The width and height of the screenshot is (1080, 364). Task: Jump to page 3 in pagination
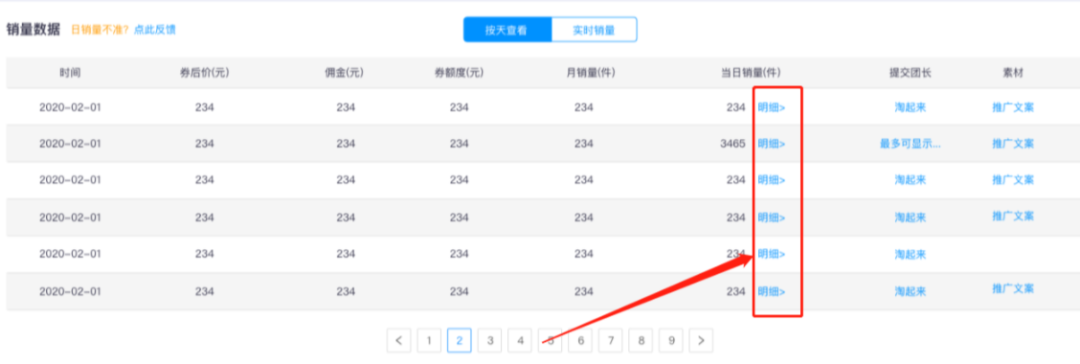[490, 340]
